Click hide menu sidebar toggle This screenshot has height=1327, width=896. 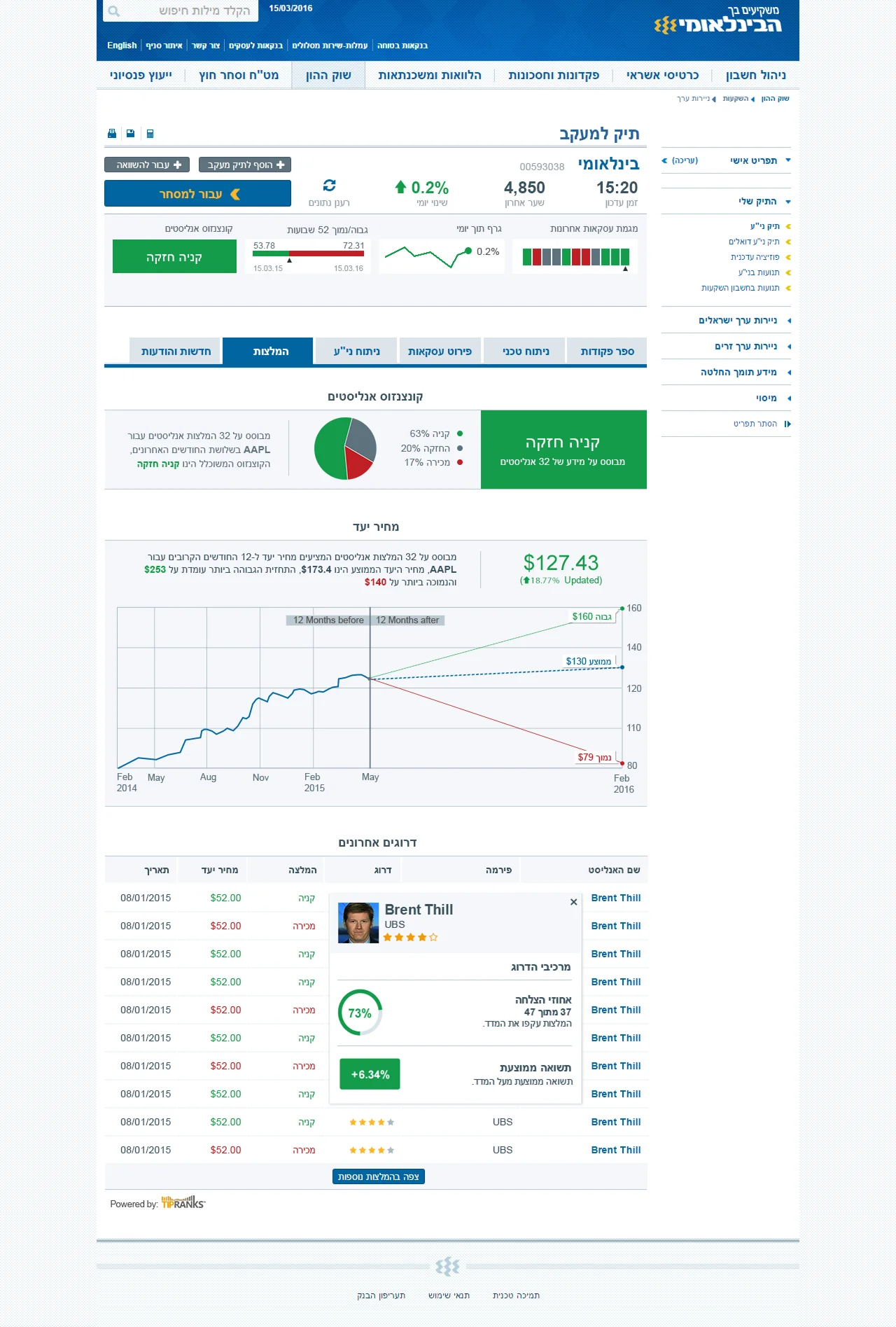coord(762,424)
